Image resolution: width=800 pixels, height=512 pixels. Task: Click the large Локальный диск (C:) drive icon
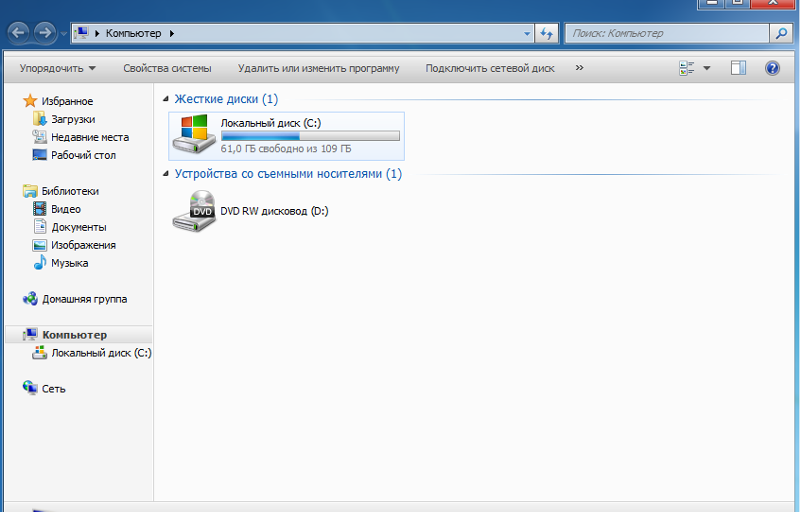pyautogui.click(x=193, y=134)
